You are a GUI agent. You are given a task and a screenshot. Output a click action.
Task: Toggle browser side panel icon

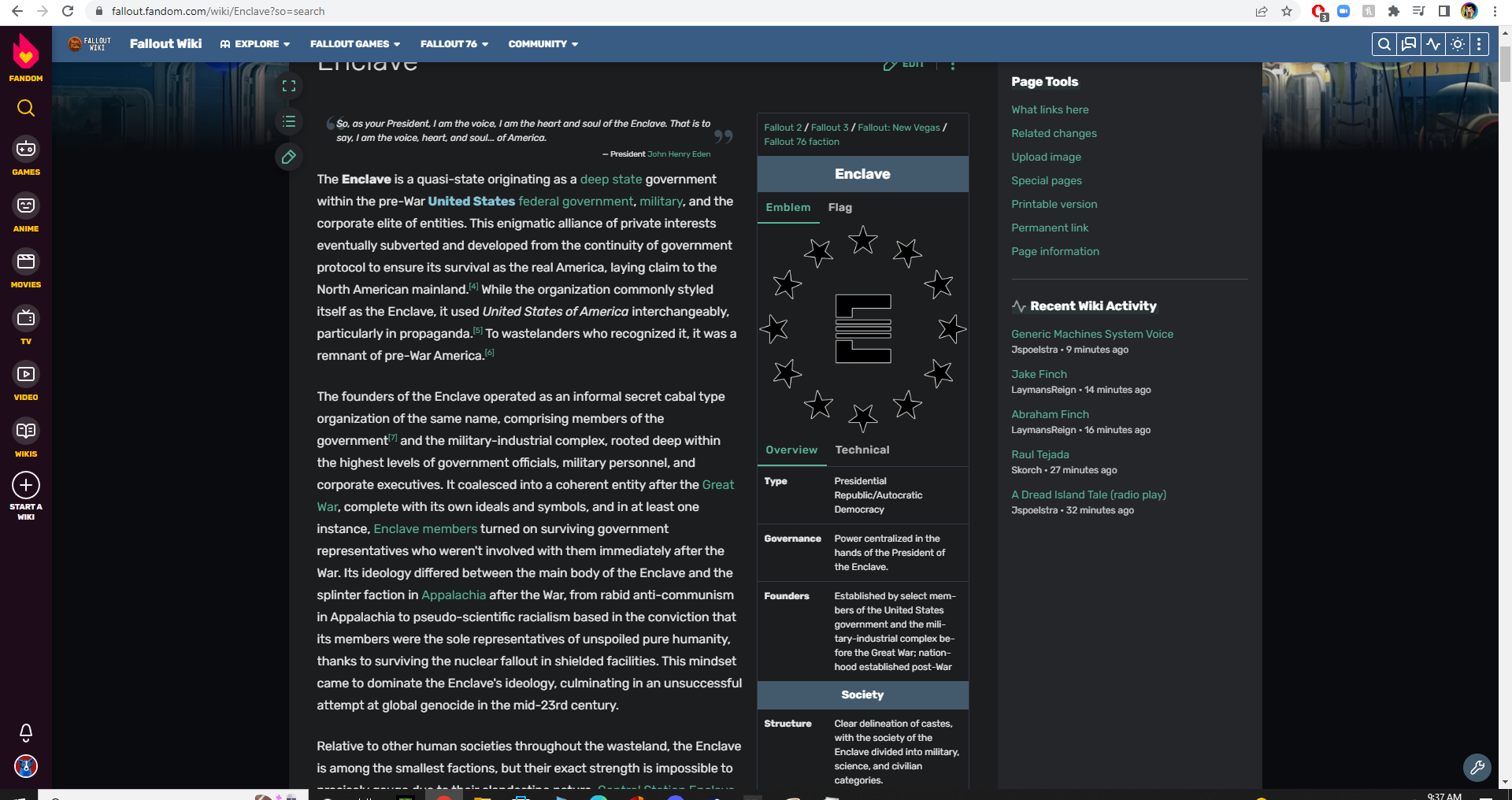point(1443,11)
